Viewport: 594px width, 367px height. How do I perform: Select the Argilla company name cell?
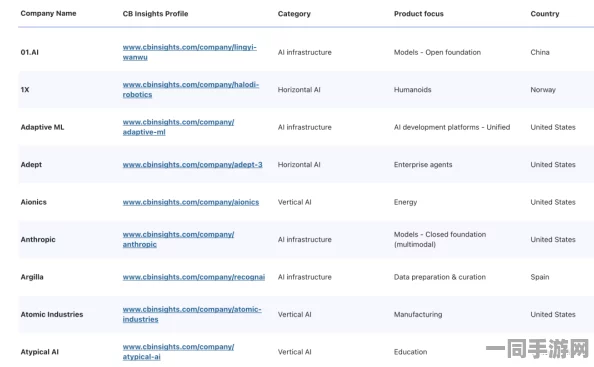pos(32,277)
